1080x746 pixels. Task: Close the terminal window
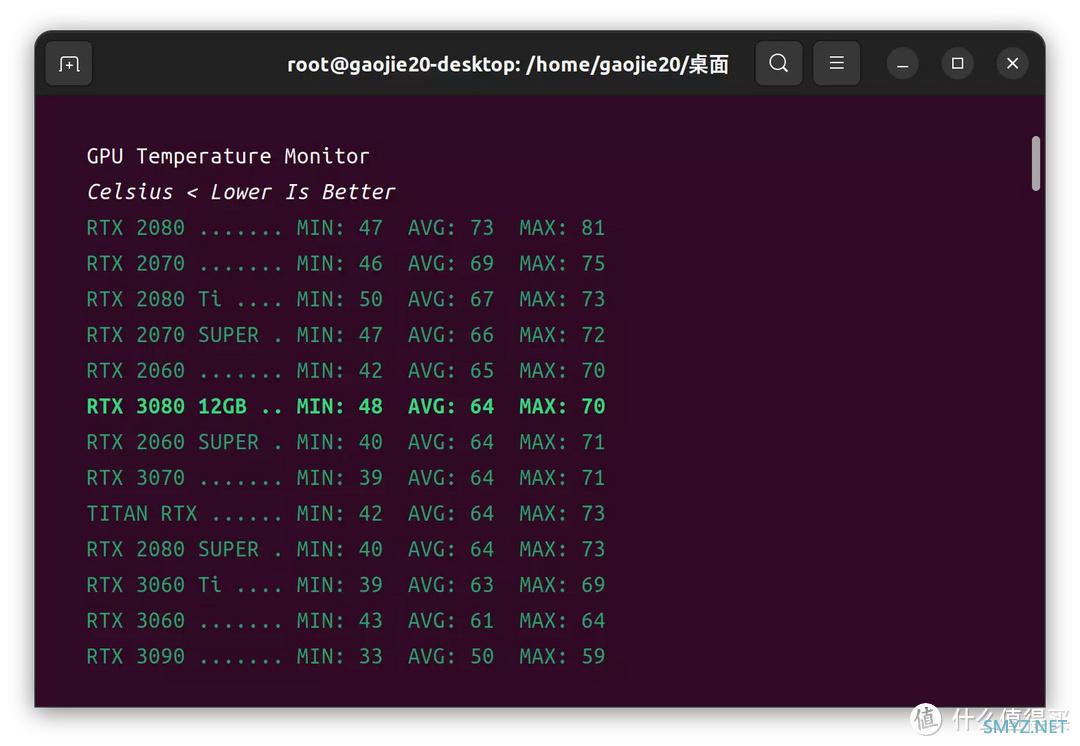tap(1012, 63)
